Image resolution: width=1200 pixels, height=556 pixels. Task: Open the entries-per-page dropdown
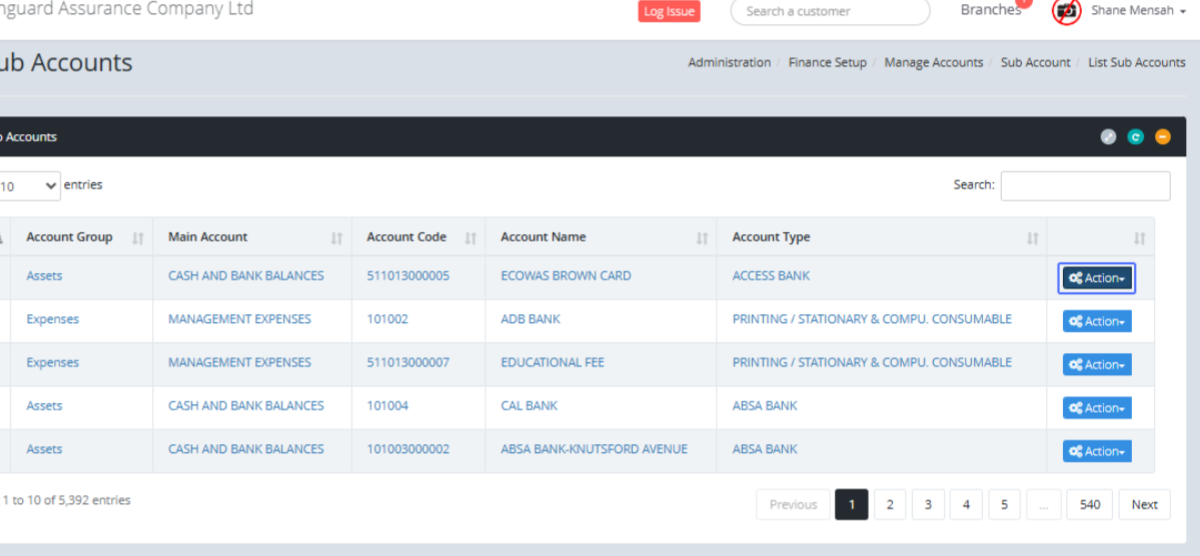pyautogui.click(x=30, y=186)
